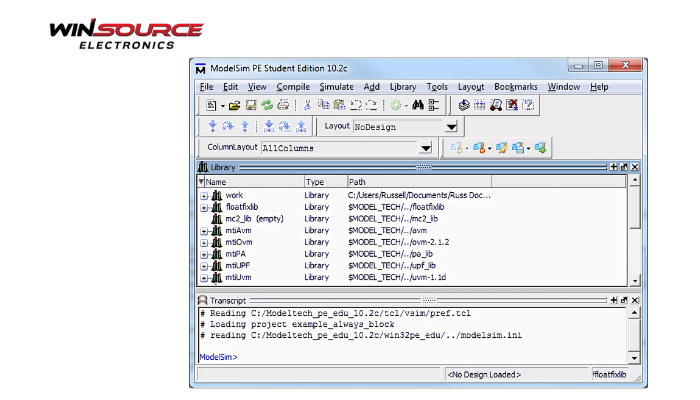Click the ModelSim> transcript command prompt
Screen dimensions: 700x400
tap(219, 356)
